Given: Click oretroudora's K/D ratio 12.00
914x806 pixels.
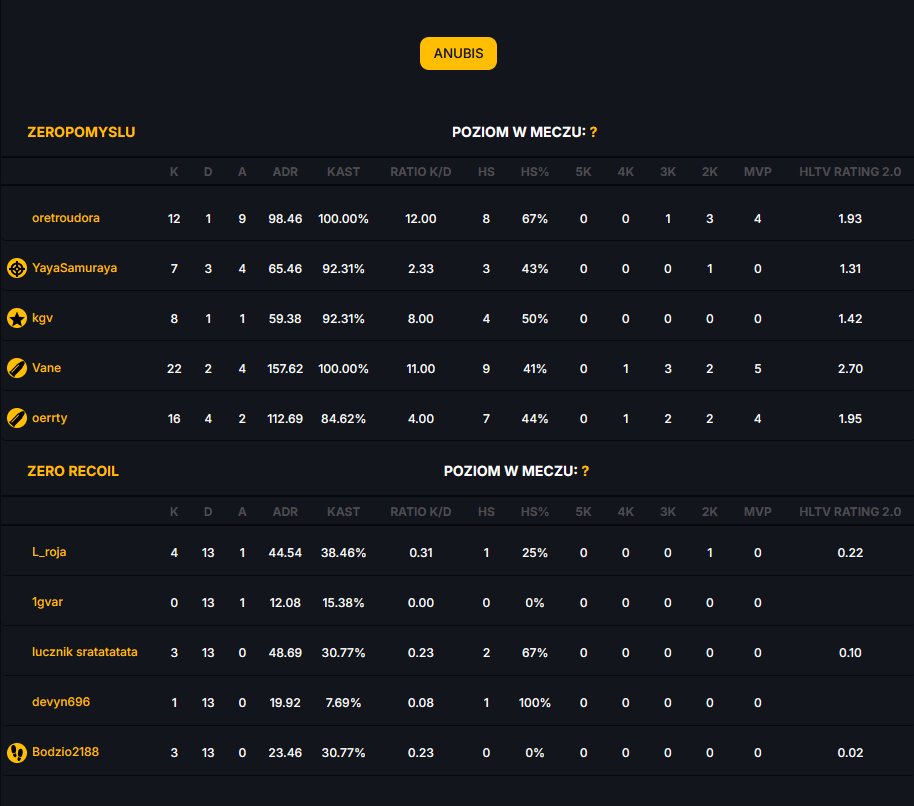Looking at the screenshot, I should pyautogui.click(x=421, y=219).
